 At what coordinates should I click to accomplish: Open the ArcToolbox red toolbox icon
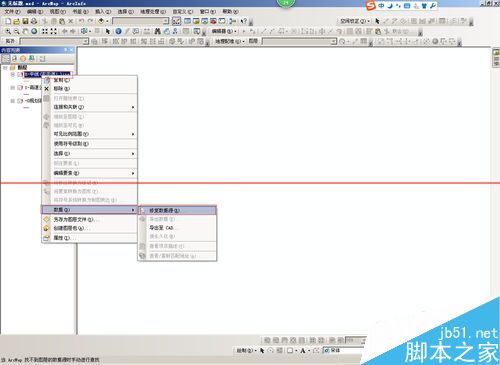pyautogui.click(x=213, y=21)
